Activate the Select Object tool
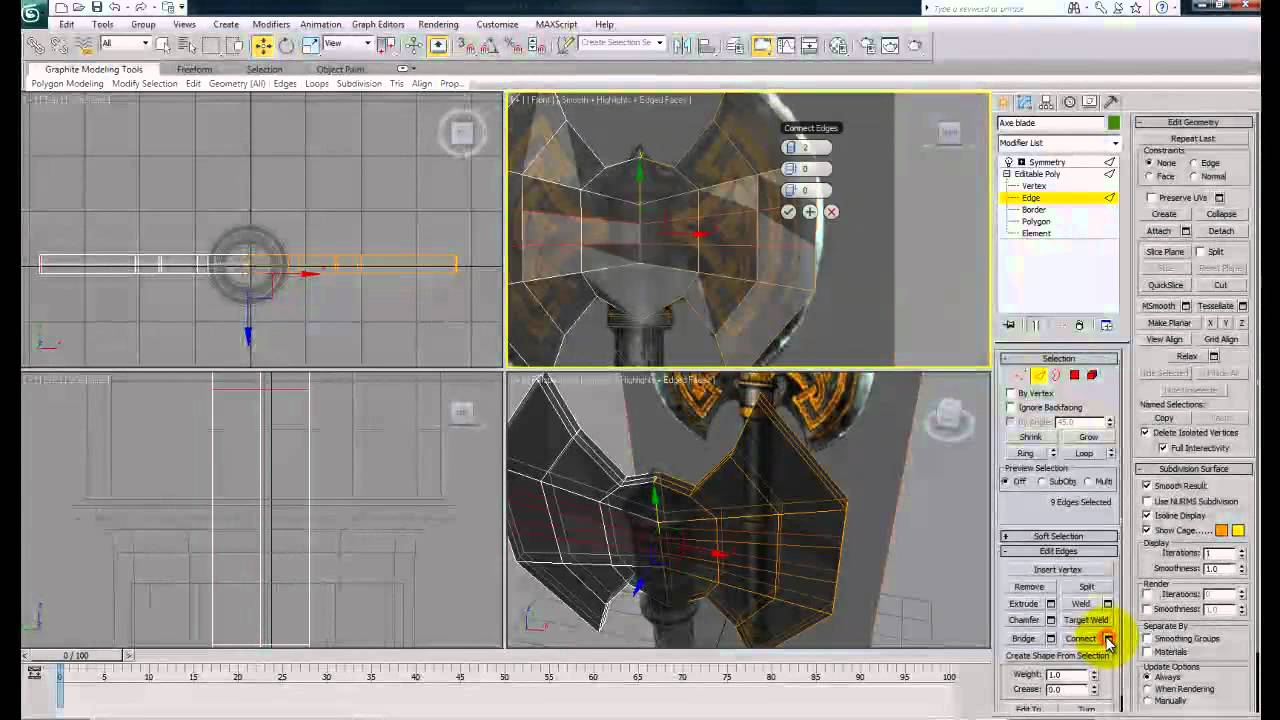The image size is (1280, 720). point(163,45)
